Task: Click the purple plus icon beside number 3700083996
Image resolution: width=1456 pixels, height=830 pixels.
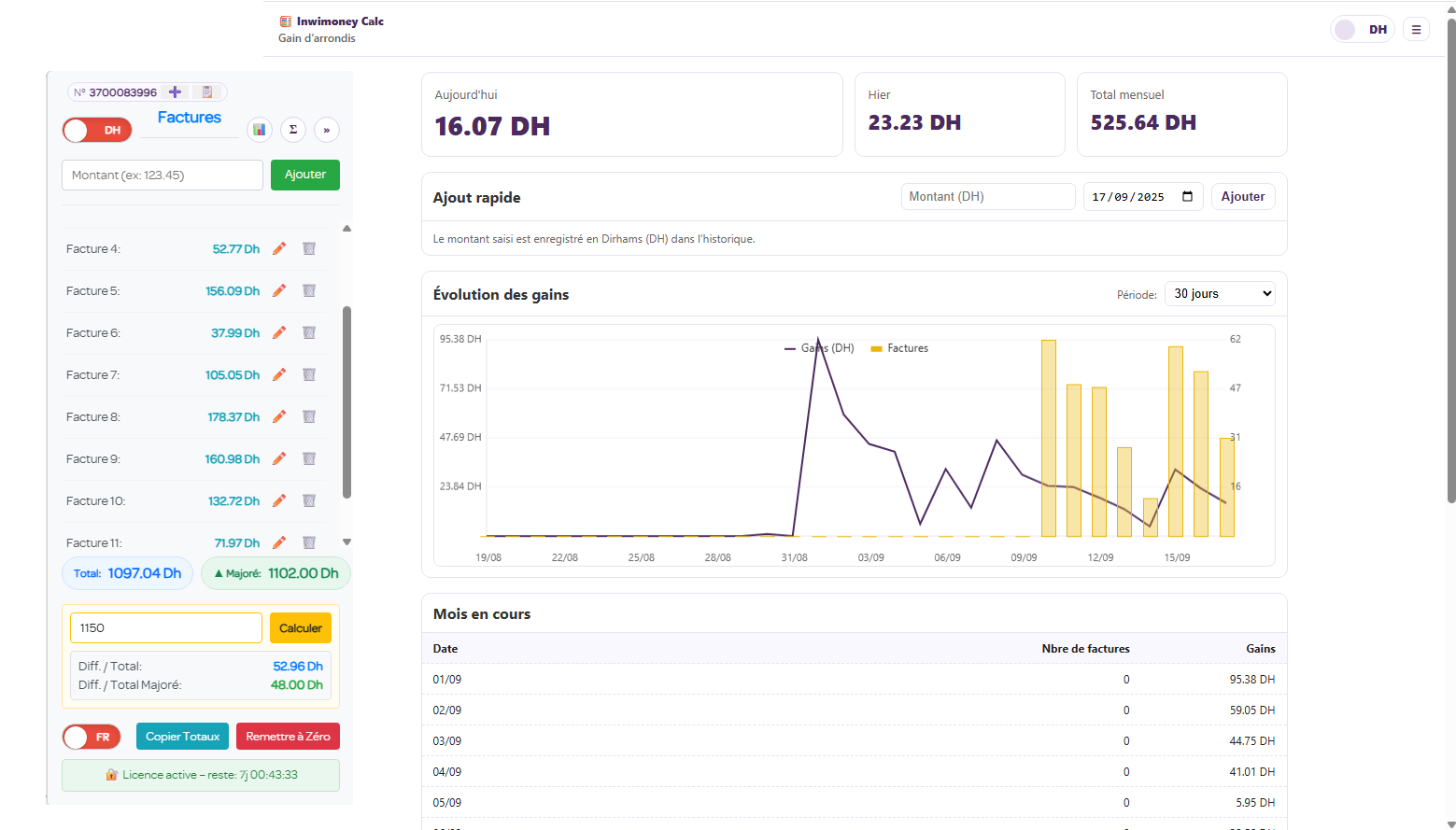Action: [x=175, y=92]
